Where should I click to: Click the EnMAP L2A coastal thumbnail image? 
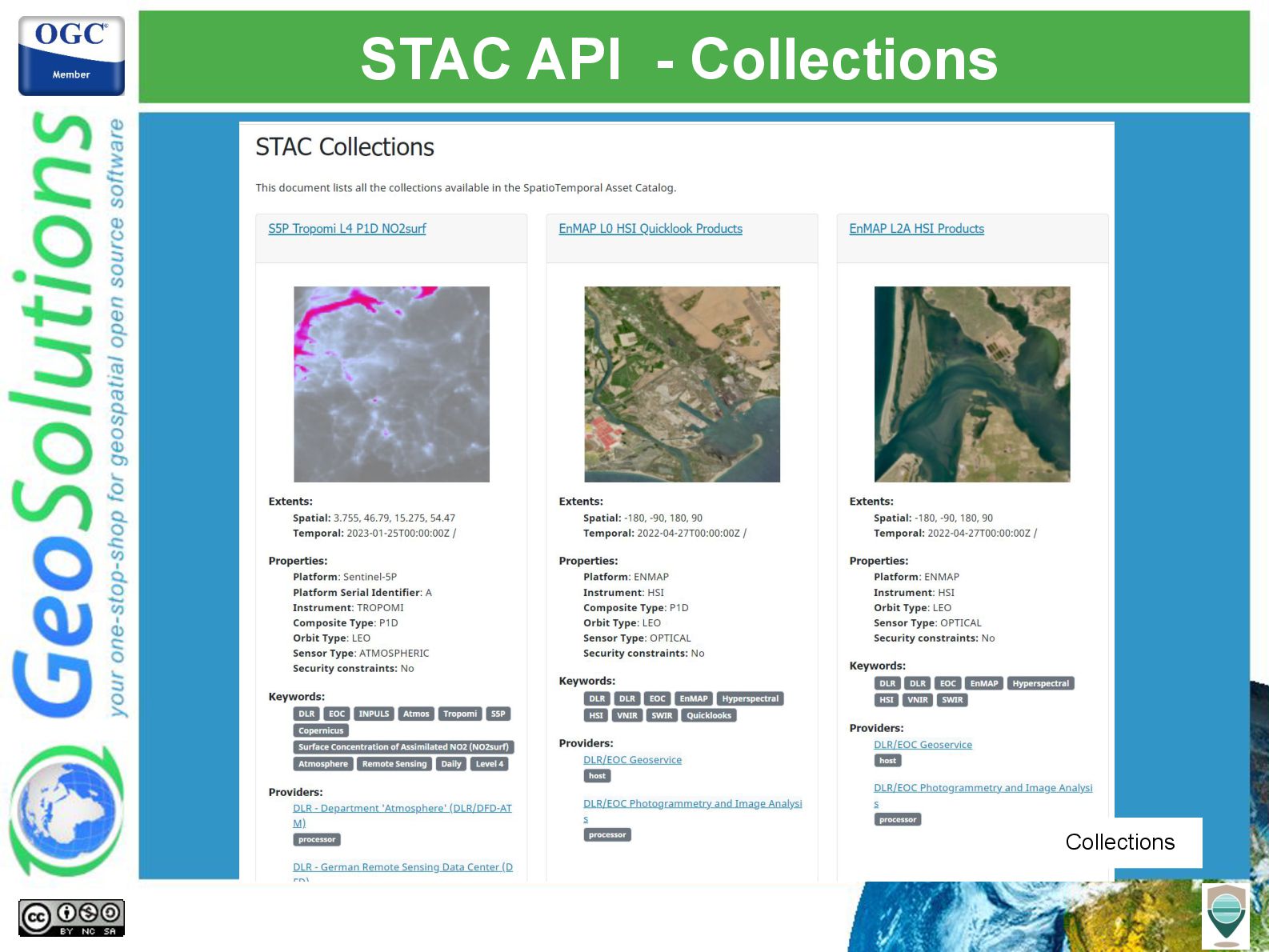[x=972, y=384]
